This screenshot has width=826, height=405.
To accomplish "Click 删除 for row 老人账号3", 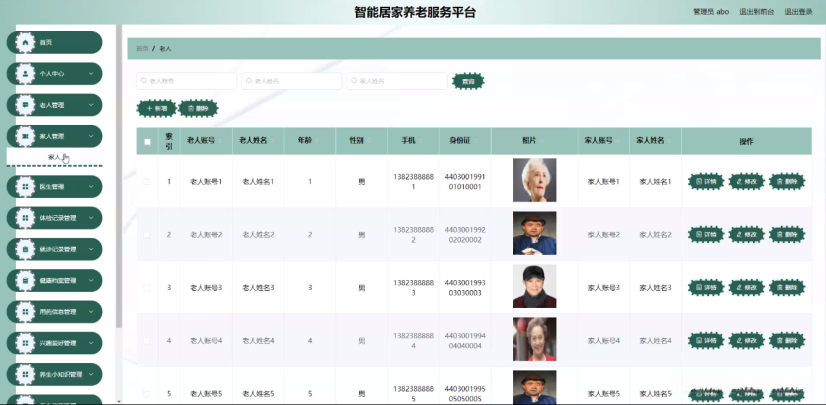I will click(787, 288).
